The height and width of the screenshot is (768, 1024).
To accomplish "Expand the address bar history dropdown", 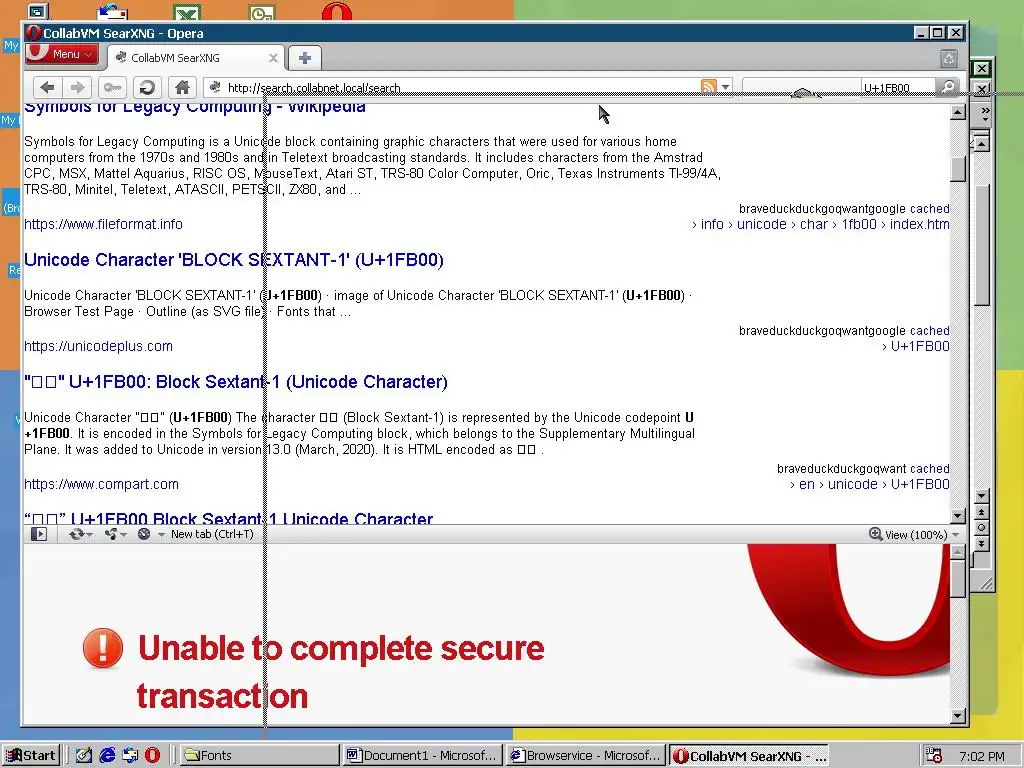I will pyautogui.click(x=726, y=88).
